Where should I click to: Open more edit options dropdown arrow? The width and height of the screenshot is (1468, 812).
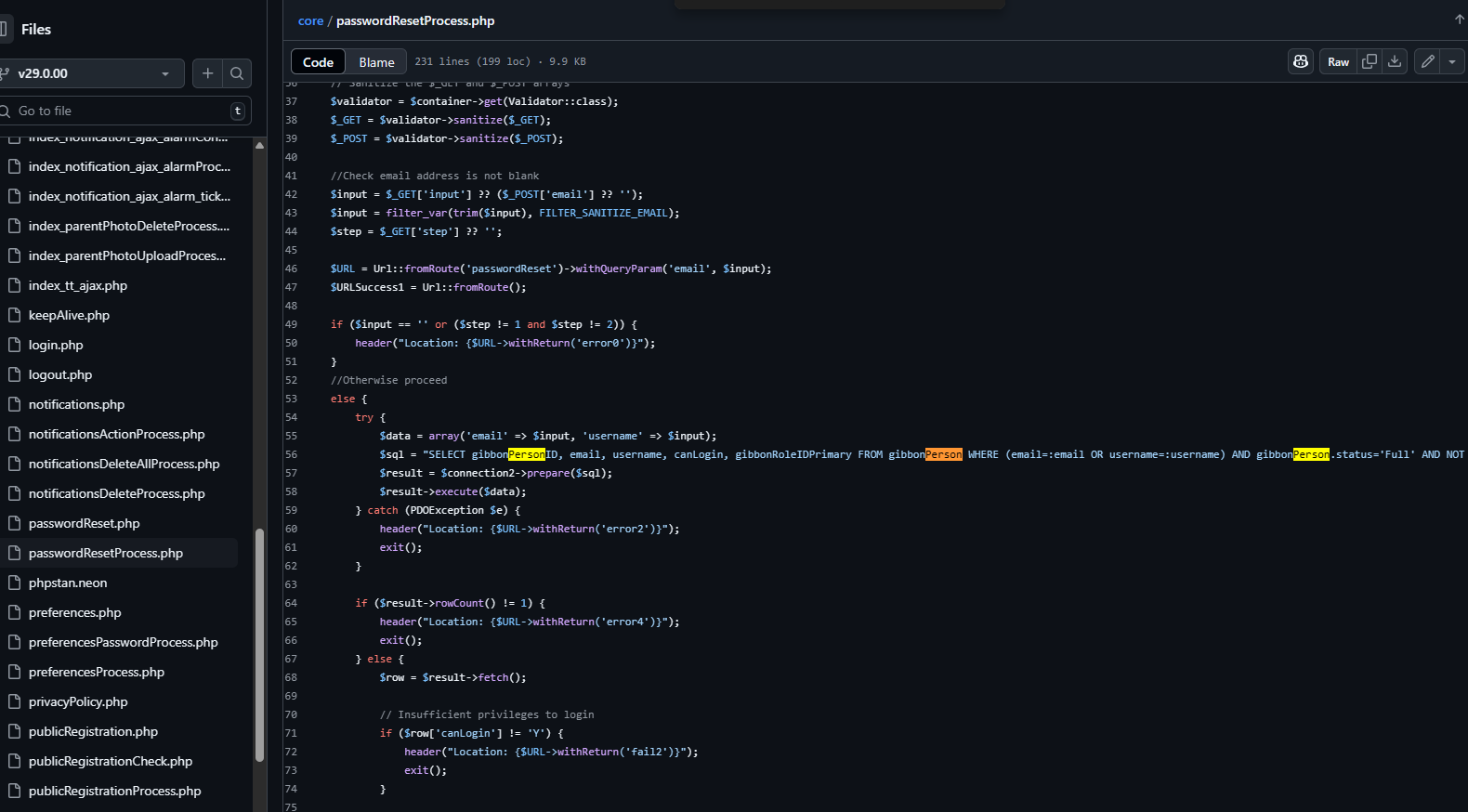click(1452, 61)
